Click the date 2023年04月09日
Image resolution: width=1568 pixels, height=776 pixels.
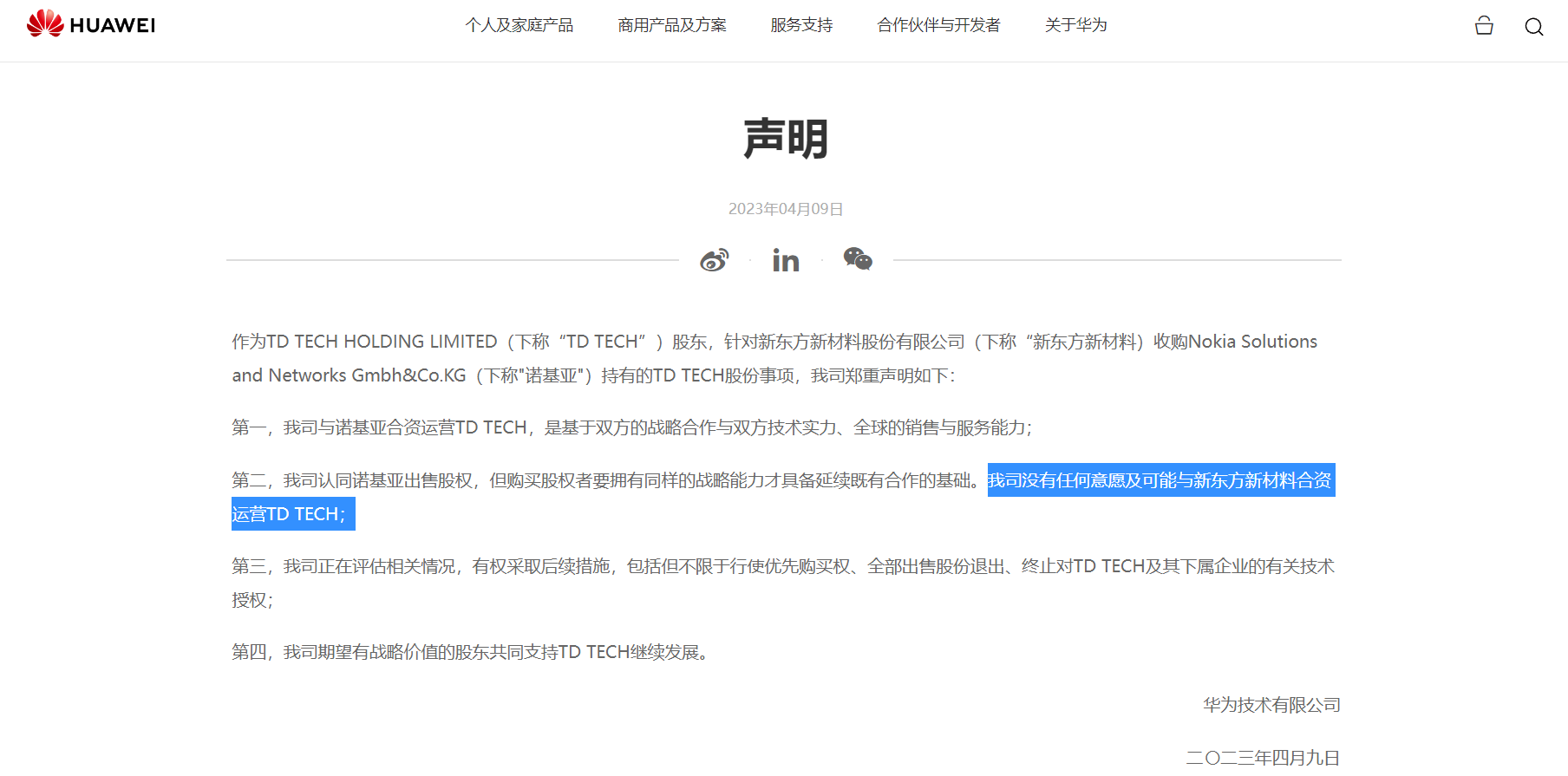[x=786, y=209]
